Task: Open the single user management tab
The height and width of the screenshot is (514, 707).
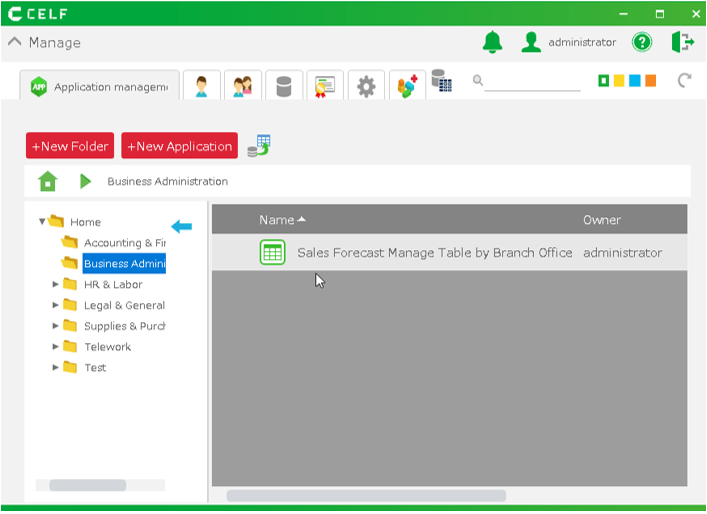Action: point(201,86)
